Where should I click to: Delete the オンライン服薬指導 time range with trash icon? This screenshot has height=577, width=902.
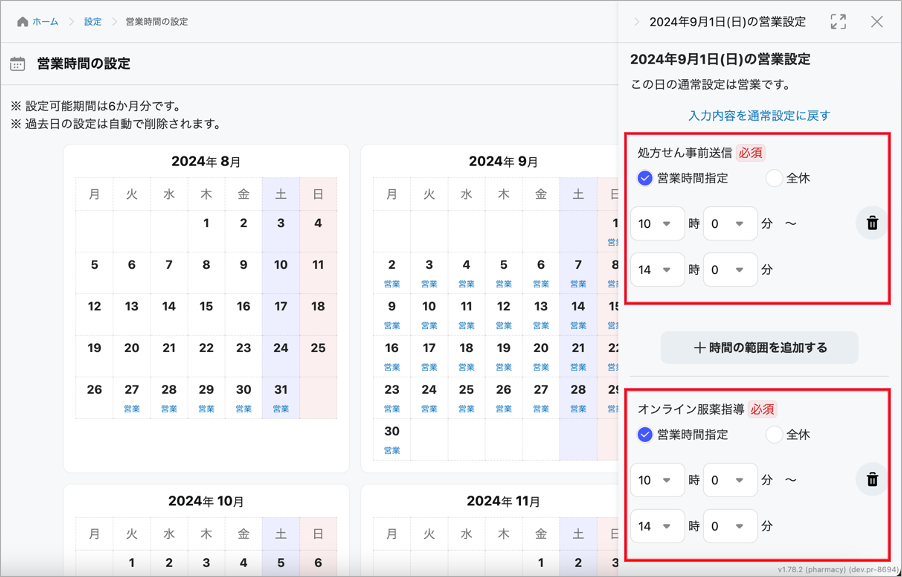tap(872, 480)
